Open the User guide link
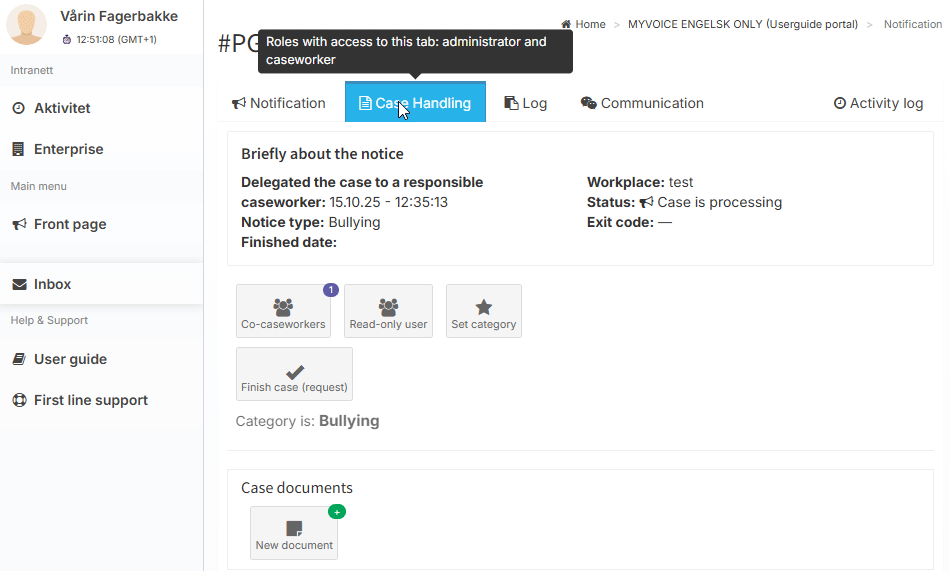Viewport: 950px width, 571px height. tap(70, 359)
